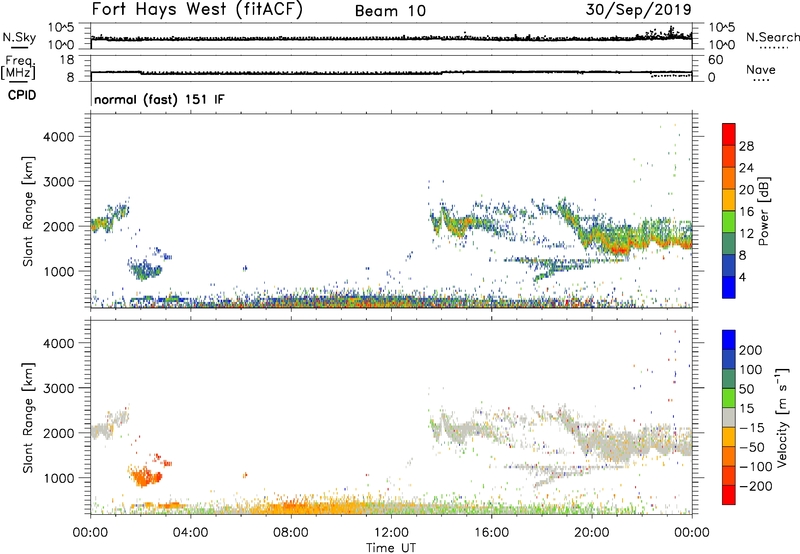The width and height of the screenshot is (800, 554).
Task: Pick the light green 12–16 dB power swatch
Action: 729,222
